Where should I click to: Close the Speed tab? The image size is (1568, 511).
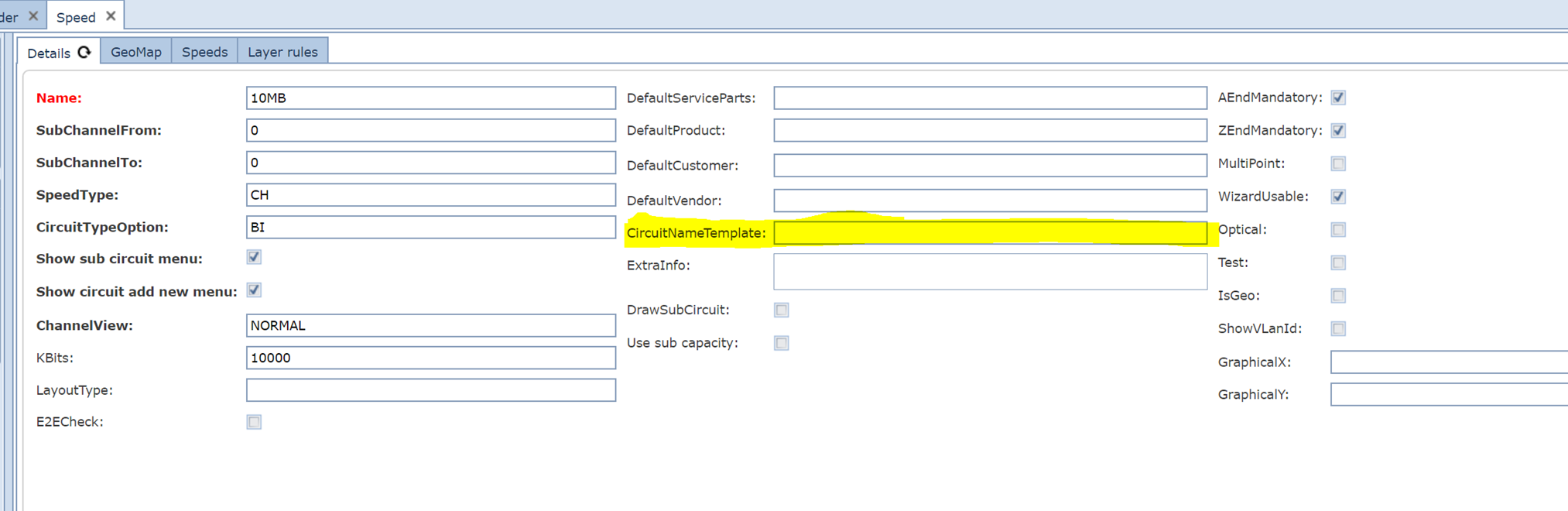coord(111,16)
